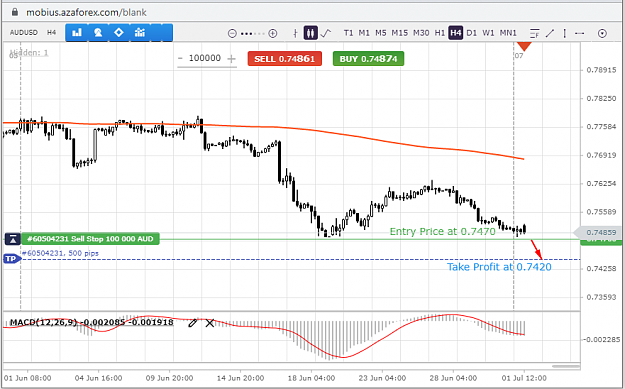Click the Sell Stop 100 000 AUD order label
The height and width of the screenshot is (389, 625).
(x=90, y=239)
